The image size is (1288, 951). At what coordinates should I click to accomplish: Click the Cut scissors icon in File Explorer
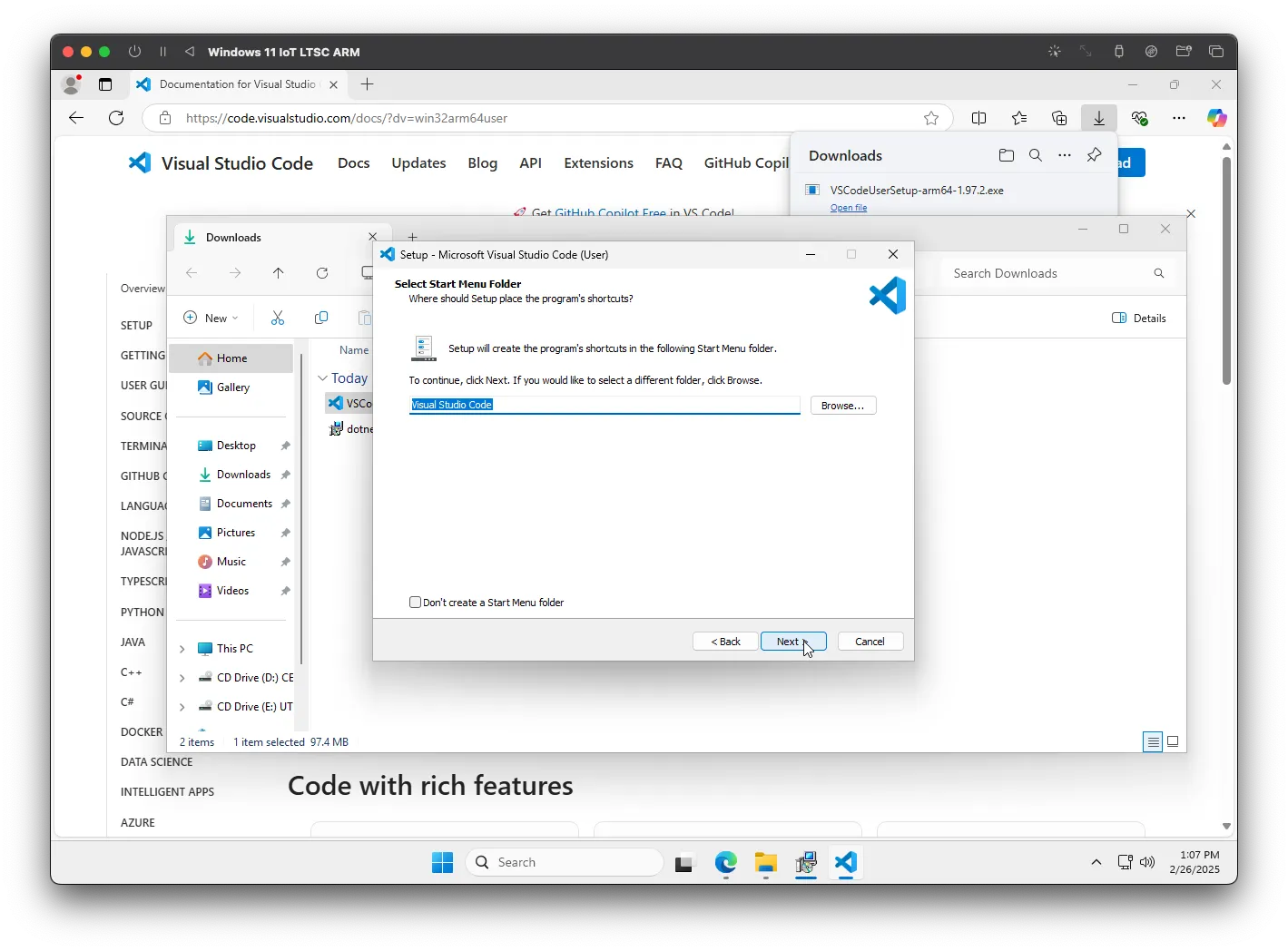278,318
